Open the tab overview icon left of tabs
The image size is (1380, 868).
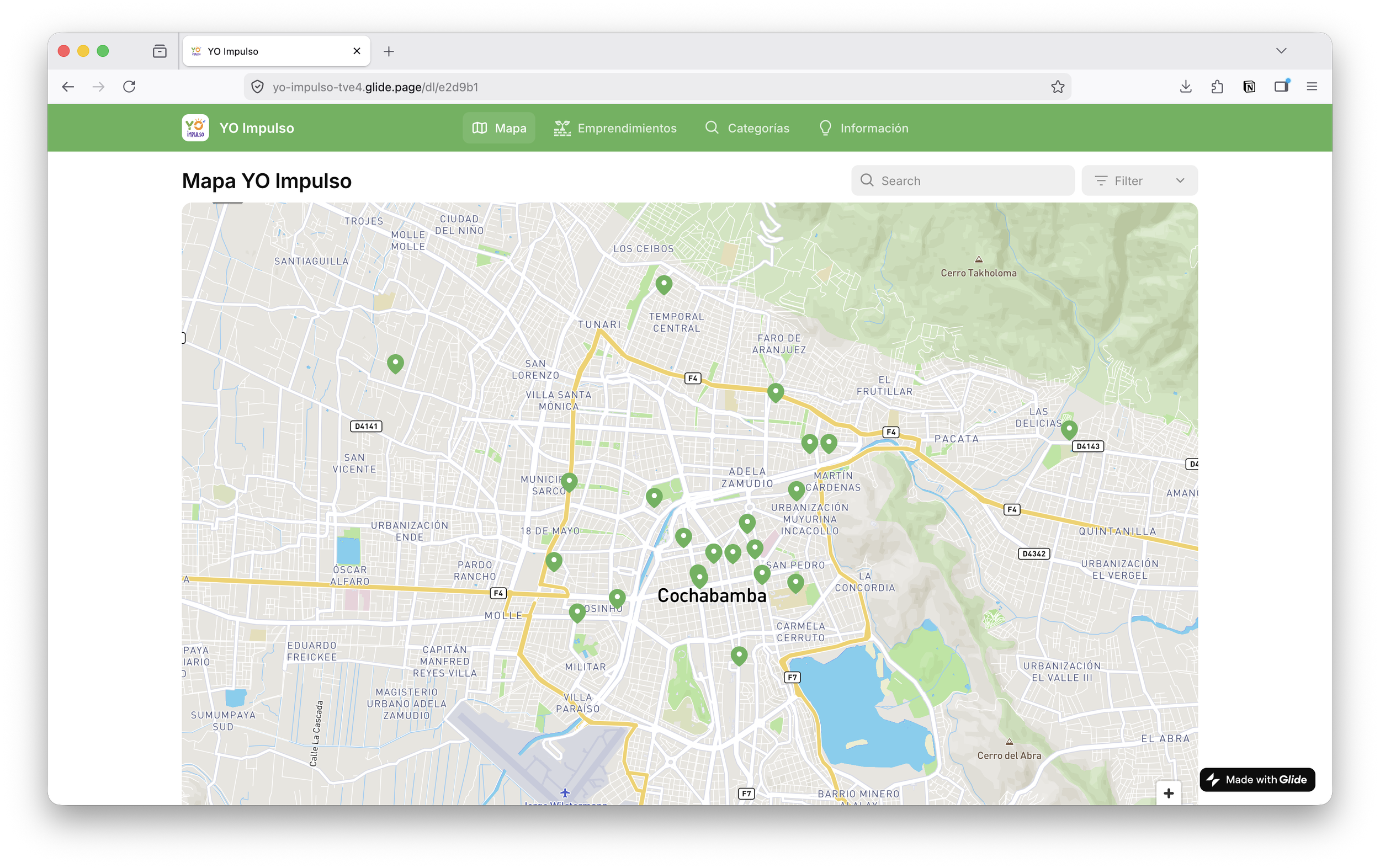pyautogui.click(x=160, y=51)
